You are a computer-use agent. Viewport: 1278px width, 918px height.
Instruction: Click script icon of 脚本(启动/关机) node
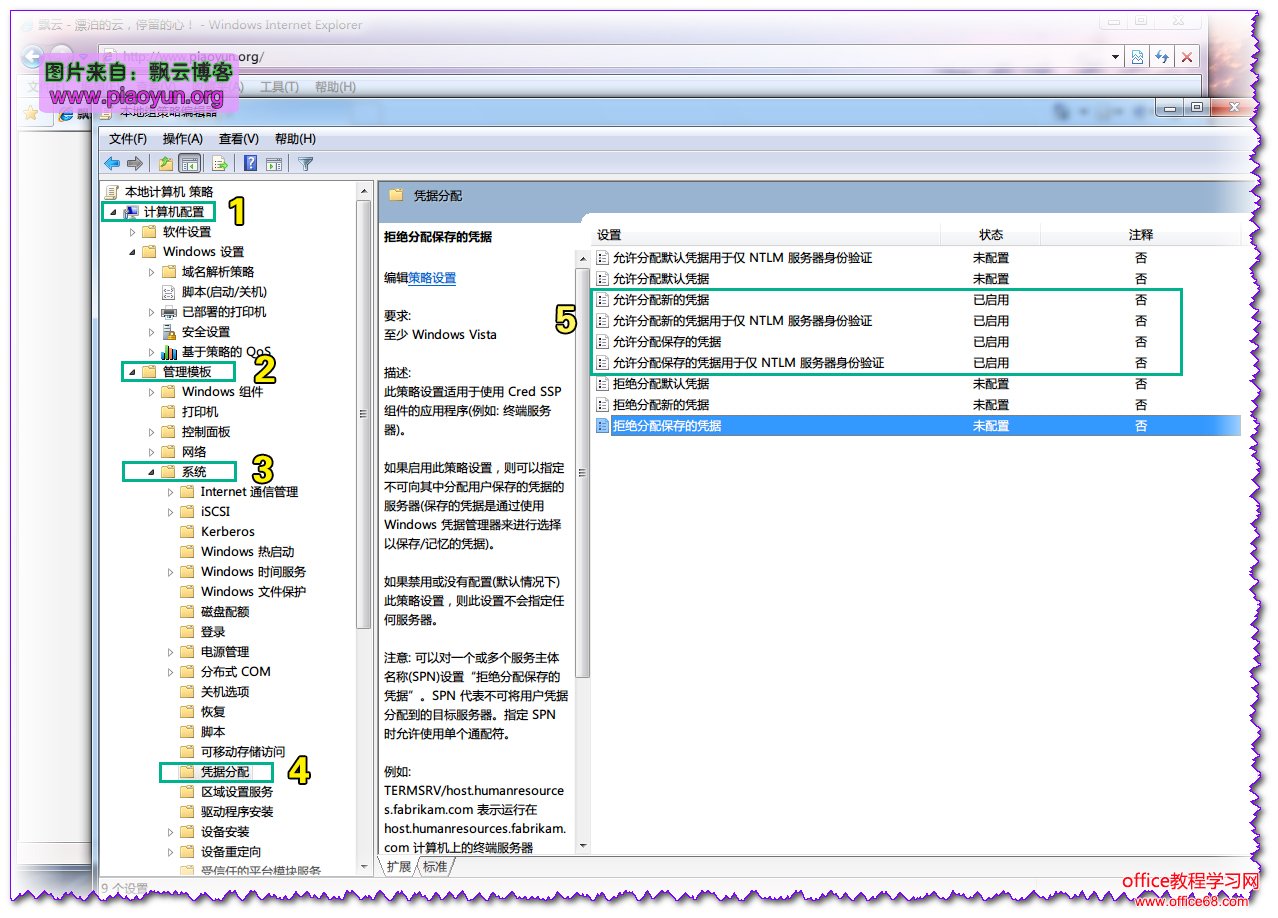coord(168,292)
